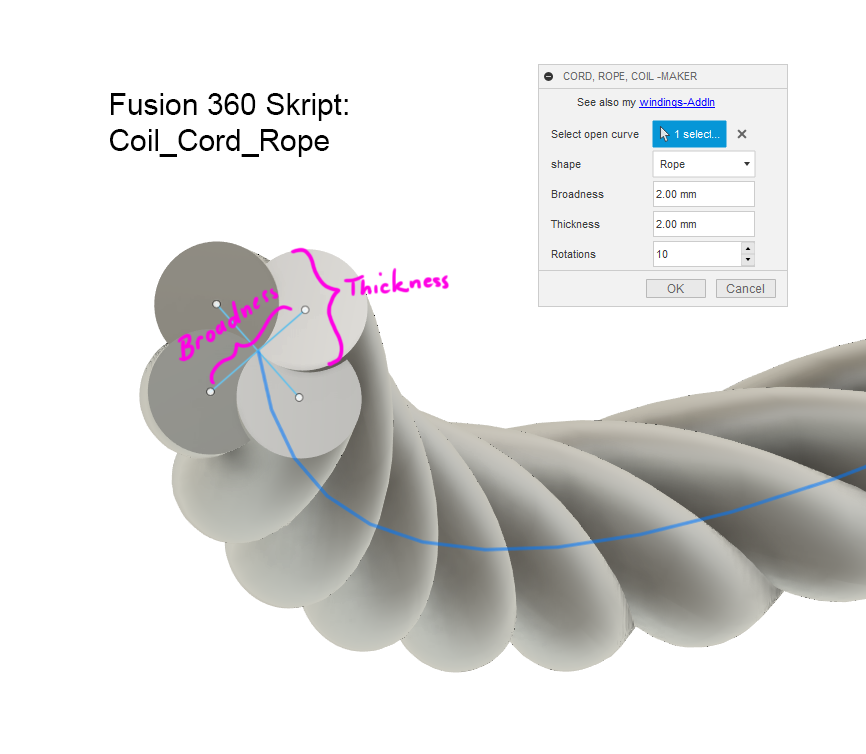Select the white handle beside the pink Thickness brace
Screen dimensions: 866x754
click(x=305, y=310)
